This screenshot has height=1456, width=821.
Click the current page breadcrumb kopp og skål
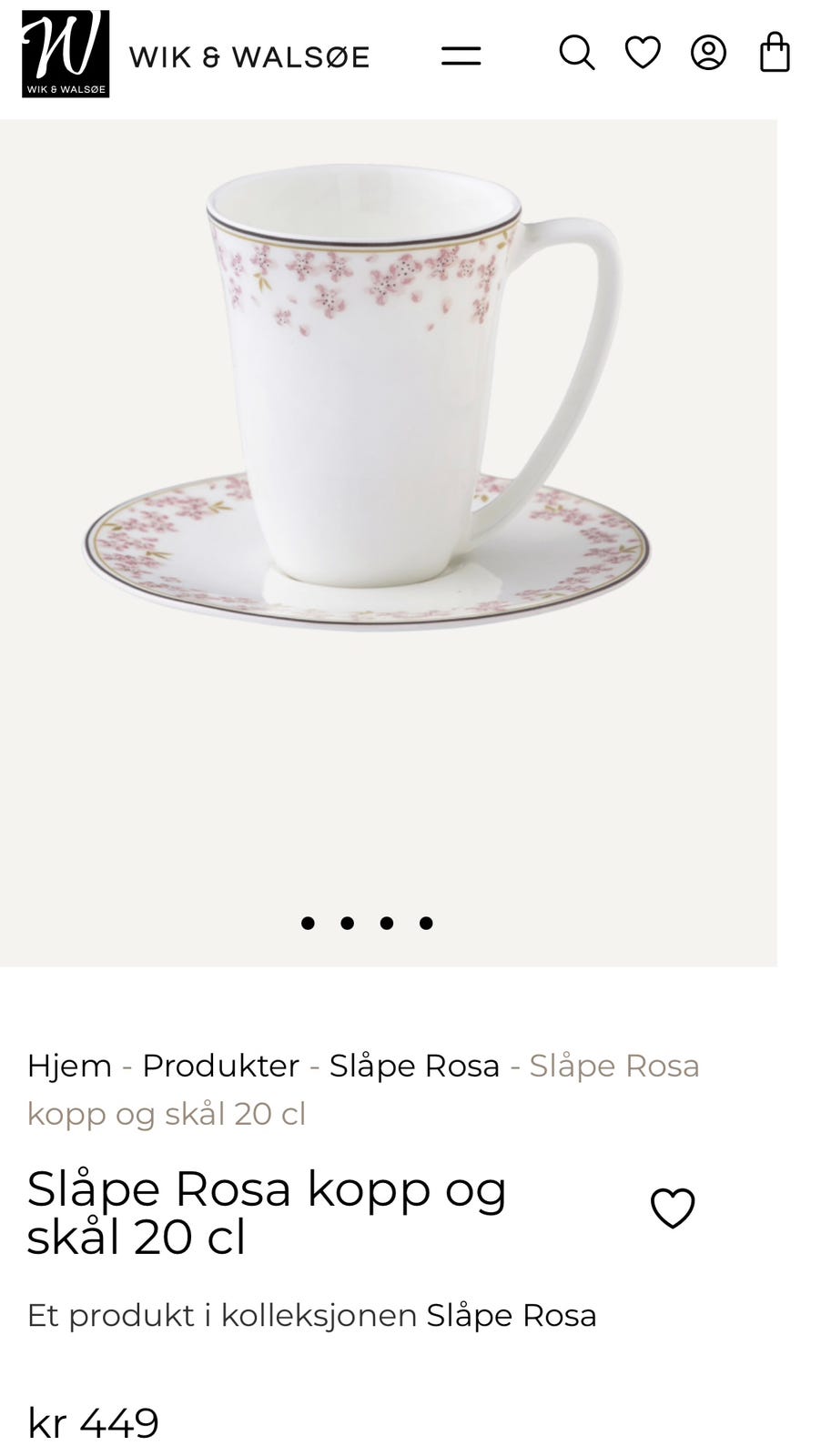point(363,1089)
